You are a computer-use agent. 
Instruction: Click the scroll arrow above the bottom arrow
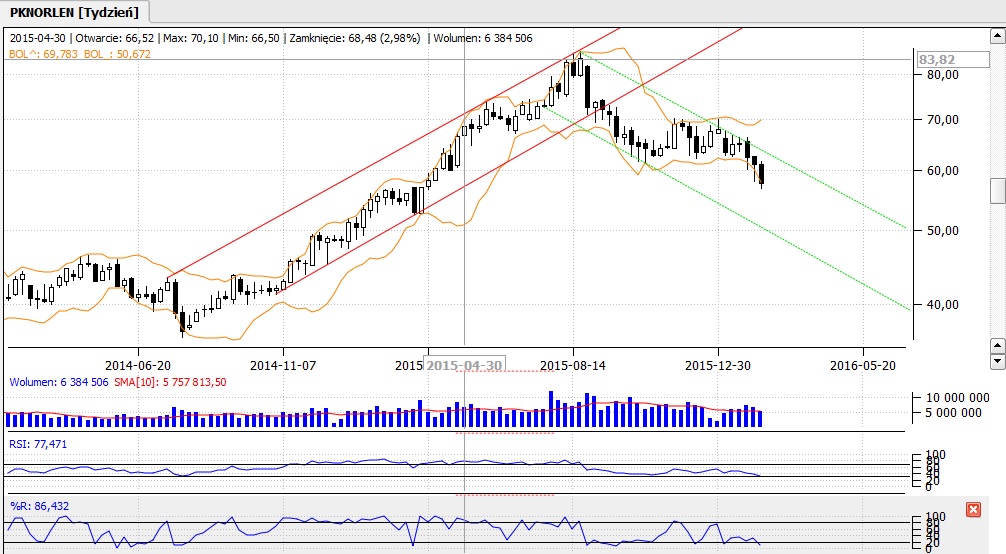(x=998, y=346)
